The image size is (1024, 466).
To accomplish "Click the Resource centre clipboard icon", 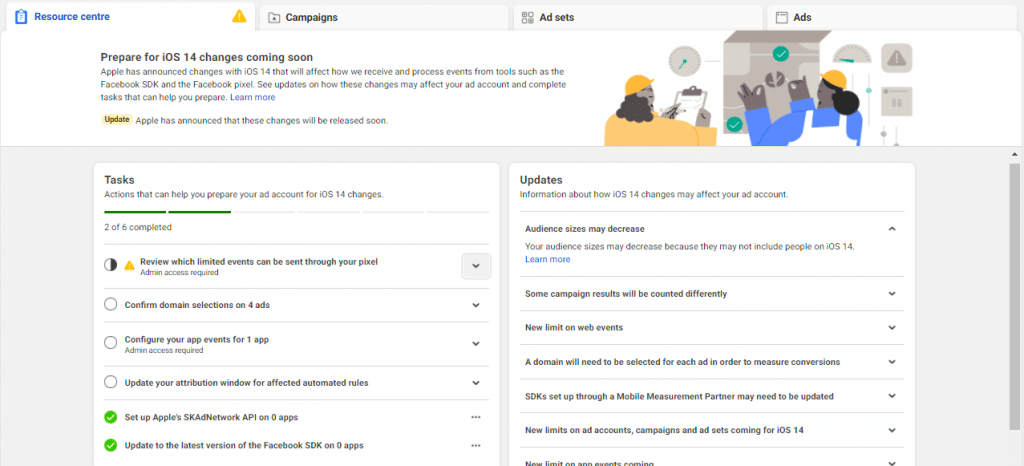I will coord(21,17).
